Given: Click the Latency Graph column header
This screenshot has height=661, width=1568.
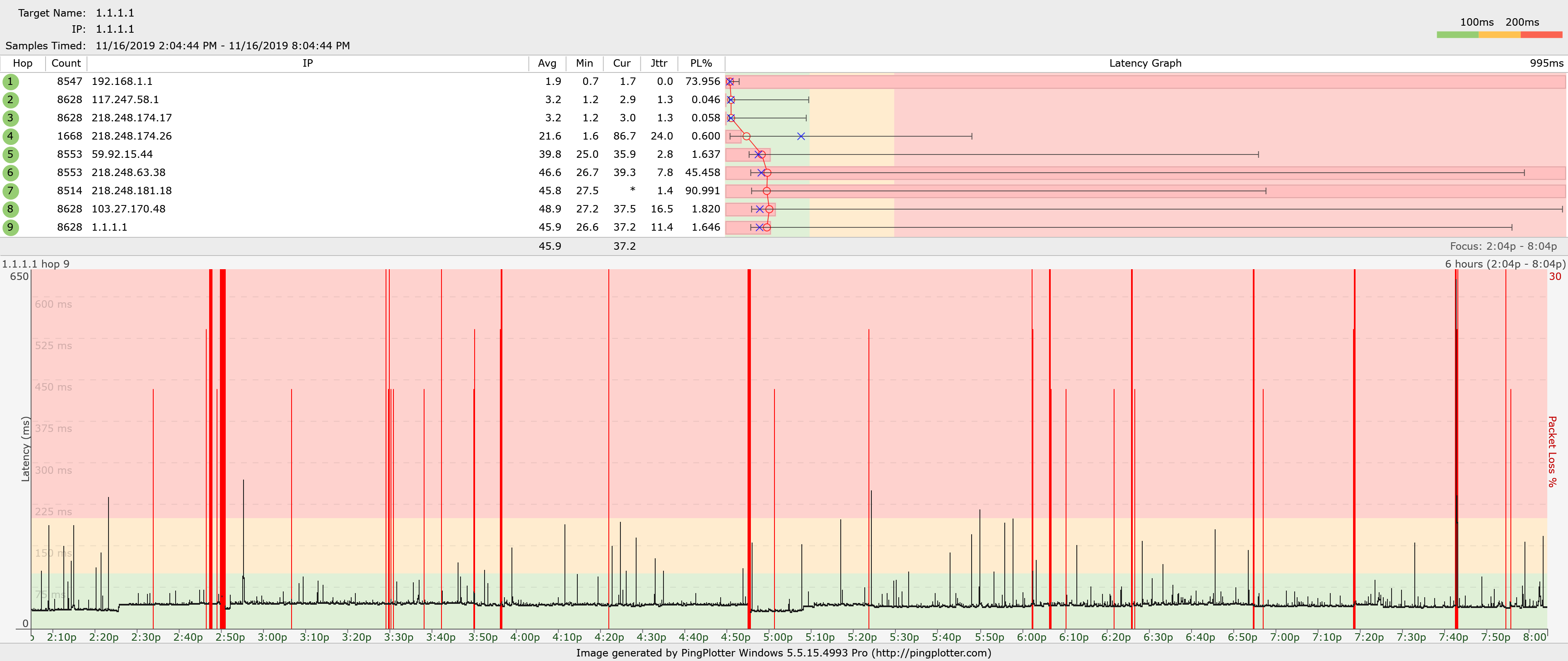Looking at the screenshot, I should click(x=1146, y=63).
